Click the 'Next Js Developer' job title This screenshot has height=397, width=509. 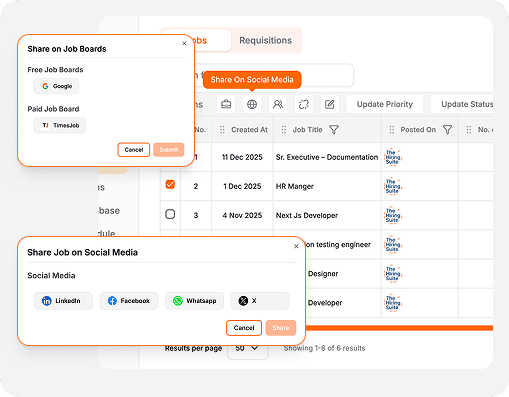click(x=307, y=215)
